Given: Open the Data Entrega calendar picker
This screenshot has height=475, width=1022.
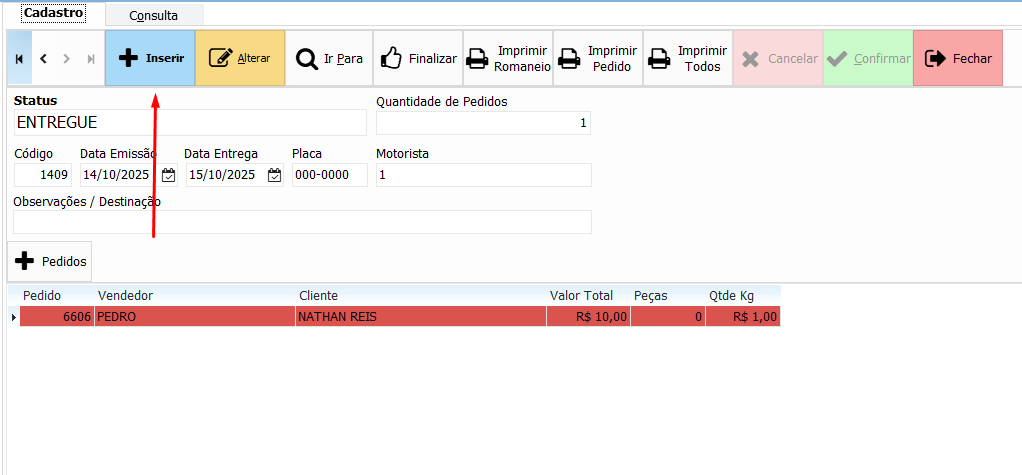Looking at the screenshot, I should coord(274,175).
